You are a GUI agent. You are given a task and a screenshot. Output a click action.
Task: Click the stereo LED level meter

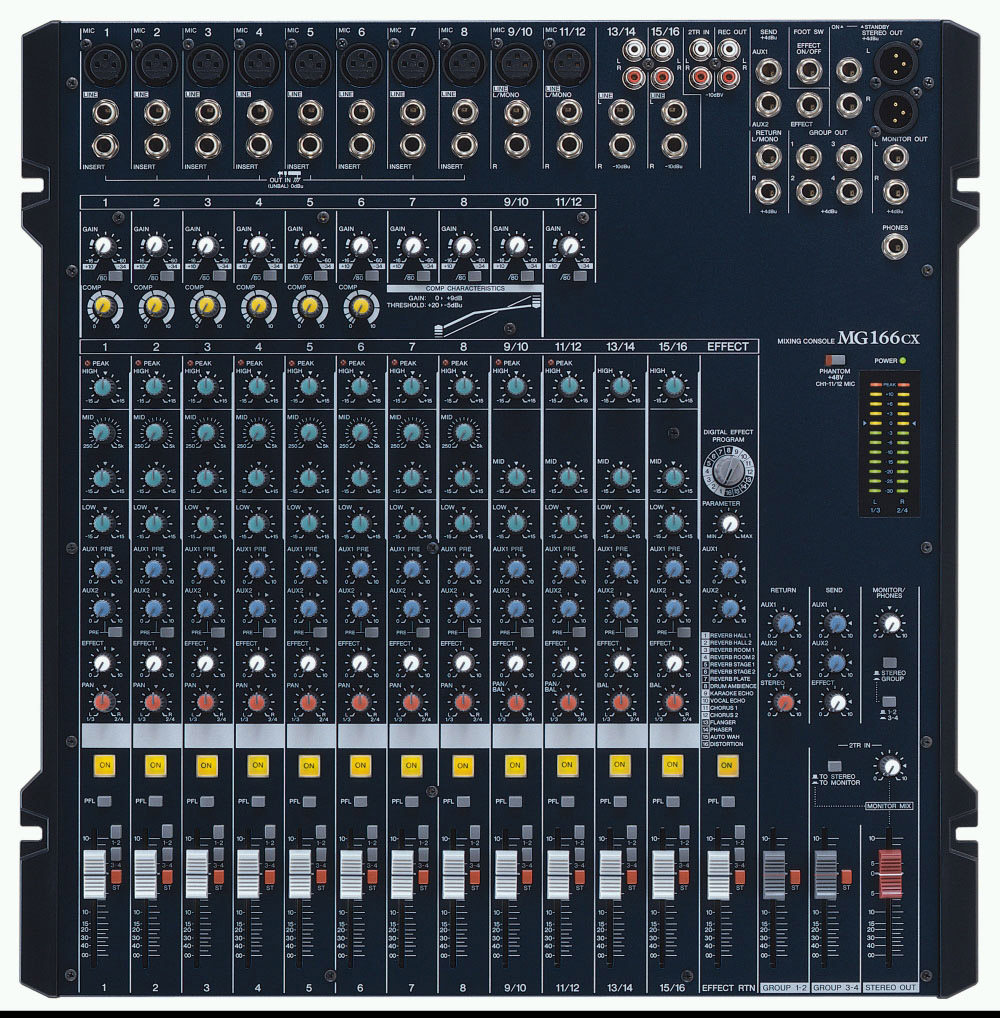click(x=889, y=444)
